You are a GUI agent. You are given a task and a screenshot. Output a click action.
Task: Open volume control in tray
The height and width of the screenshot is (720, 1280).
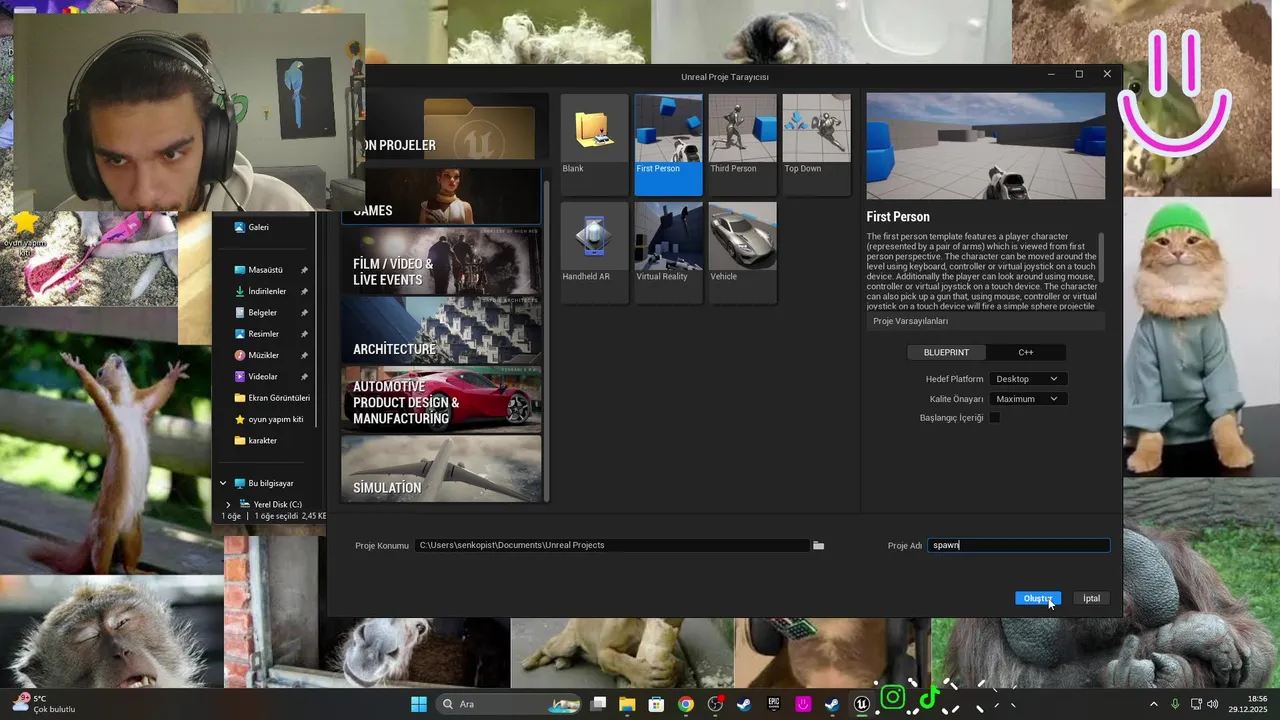coord(1212,704)
